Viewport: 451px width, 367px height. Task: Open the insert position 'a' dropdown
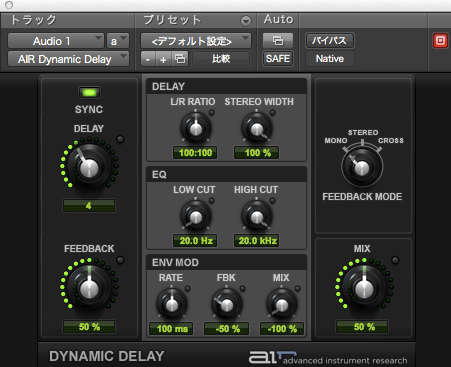118,41
